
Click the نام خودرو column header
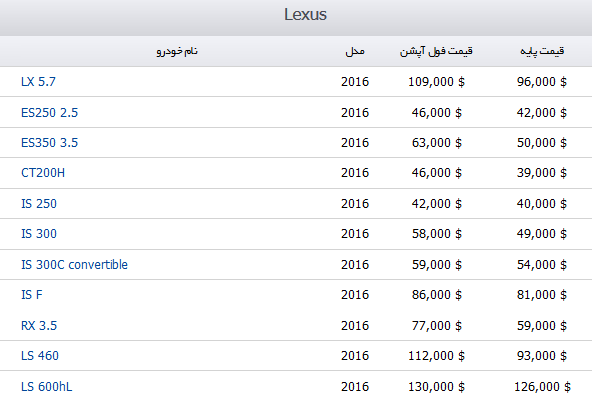pos(177,51)
